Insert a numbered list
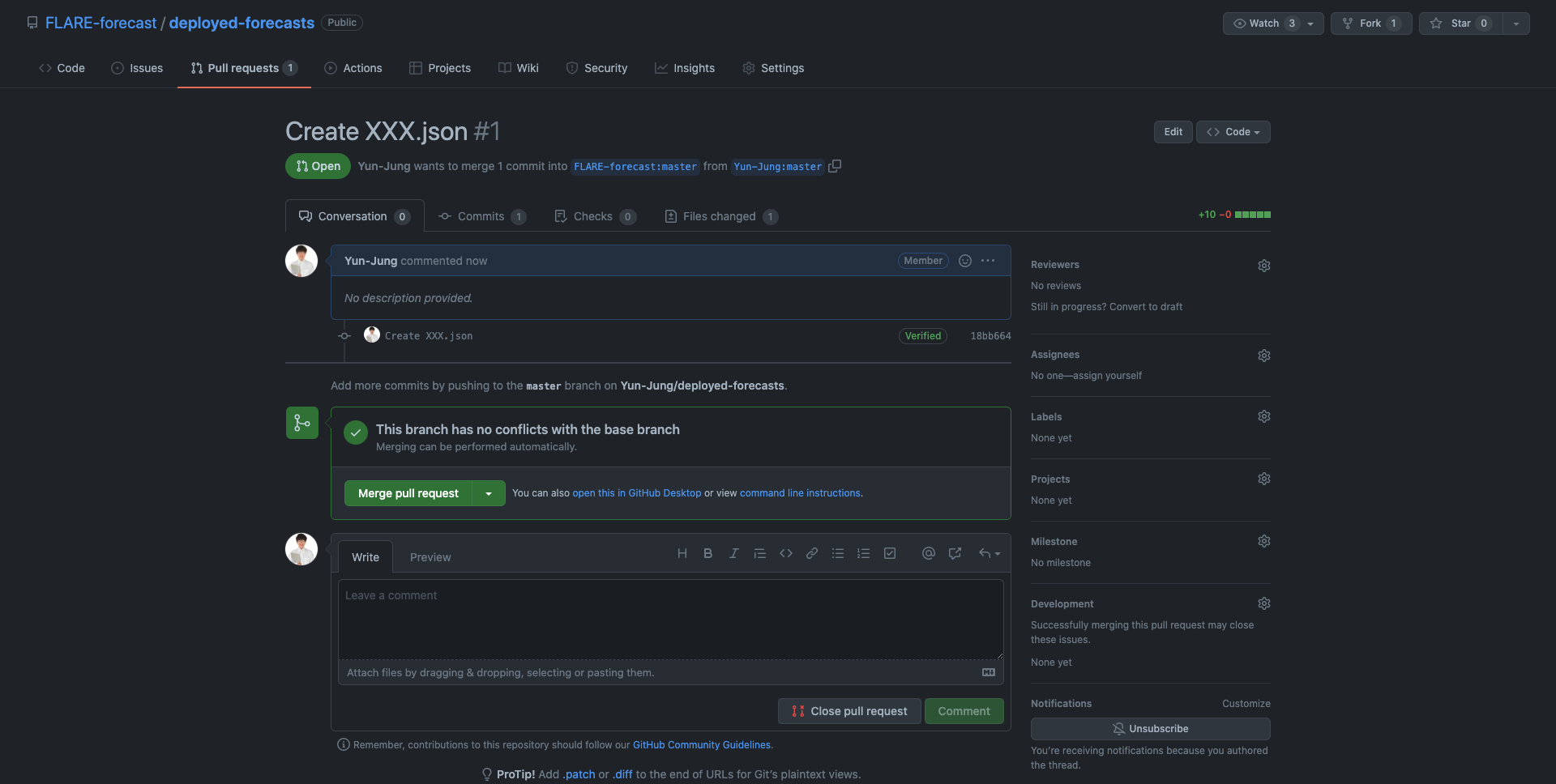Viewport: 1556px width, 784px height. 864,553
